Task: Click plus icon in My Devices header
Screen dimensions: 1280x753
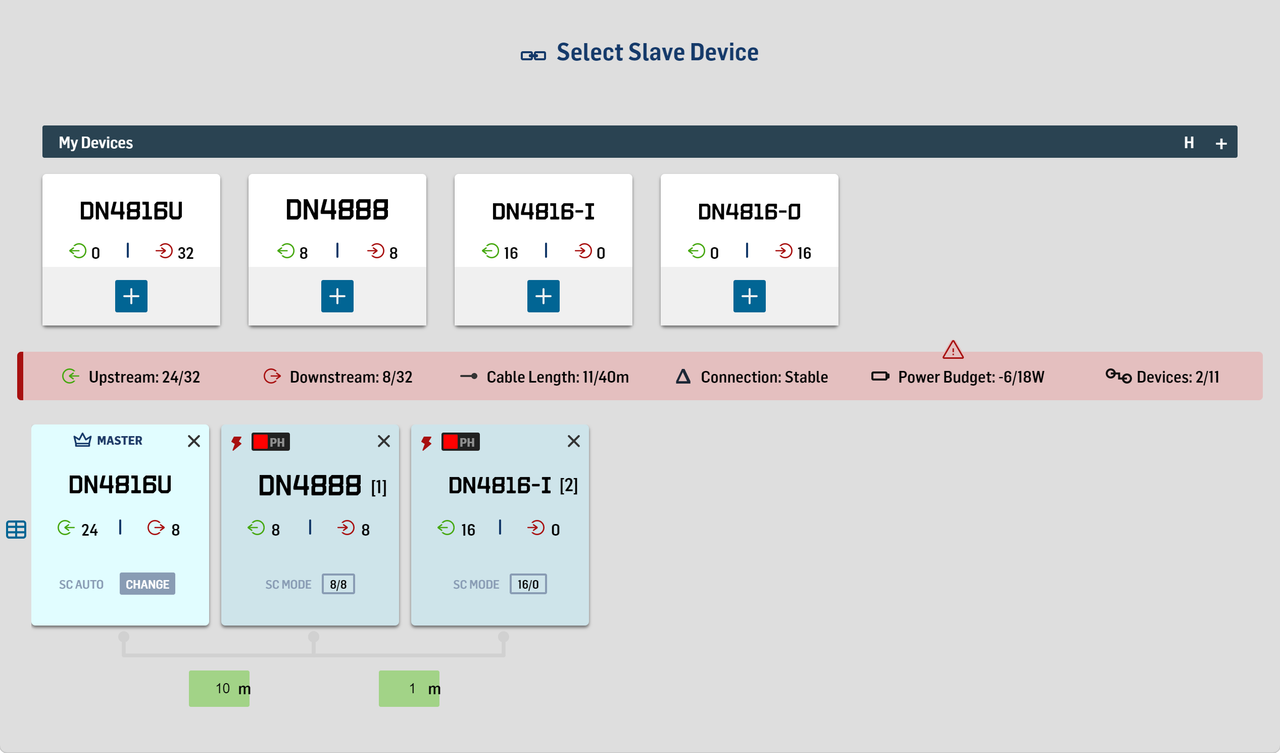Action: 1221,144
